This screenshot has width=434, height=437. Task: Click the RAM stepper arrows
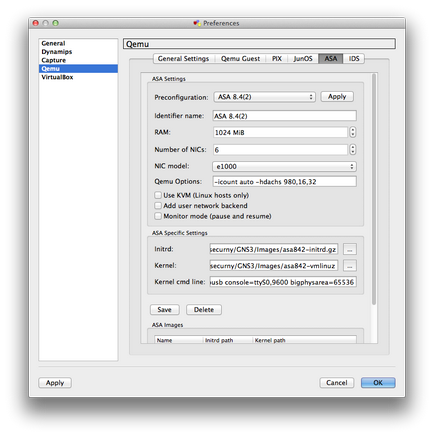pyautogui.click(x=353, y=132)
